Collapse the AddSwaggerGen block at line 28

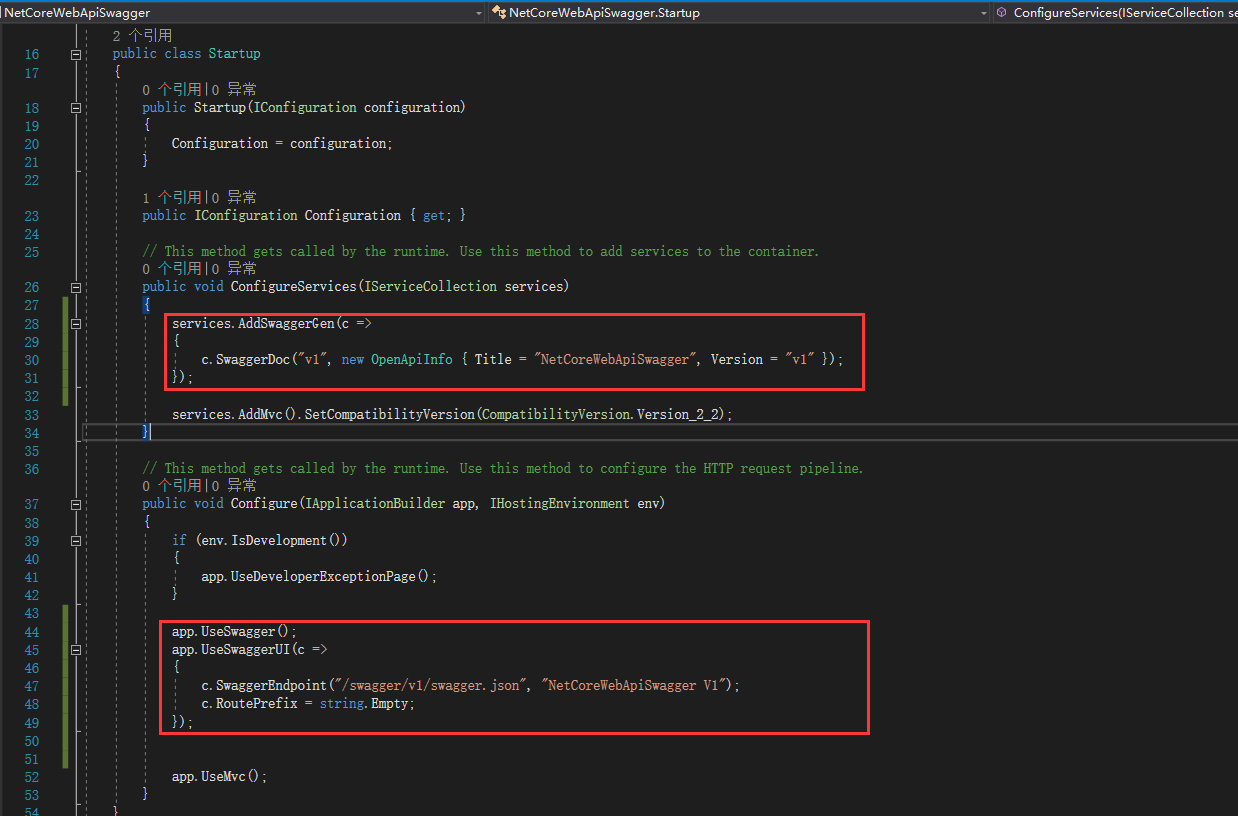click(76, 324)
